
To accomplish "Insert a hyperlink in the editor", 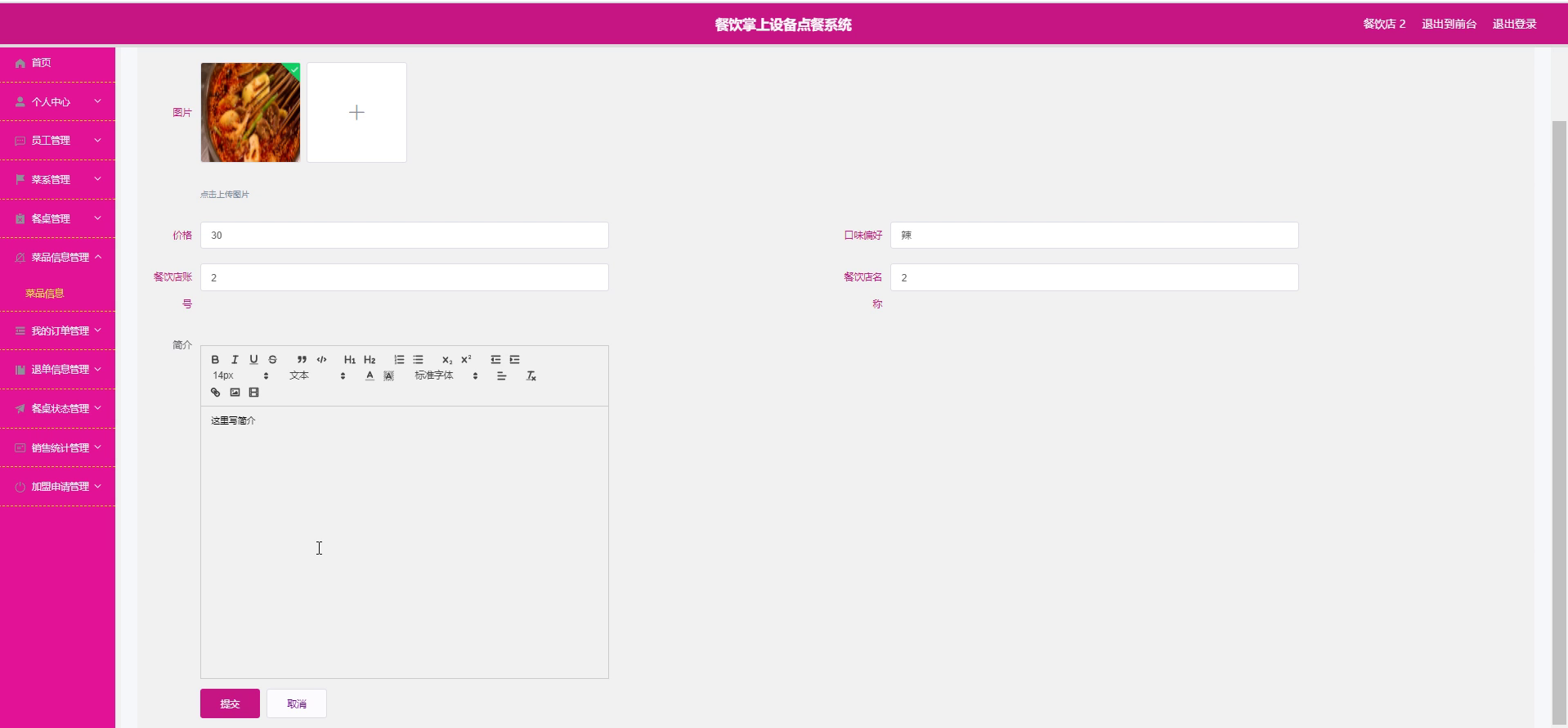I will (x=215, y=393).
